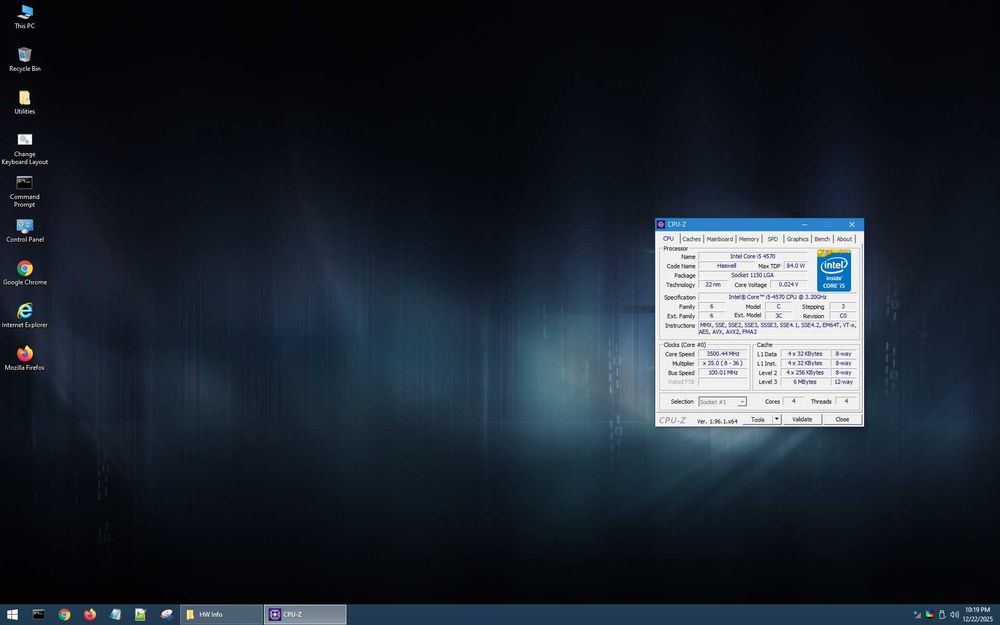Click the USB safely remove tray icon

[x=942, y=615]
